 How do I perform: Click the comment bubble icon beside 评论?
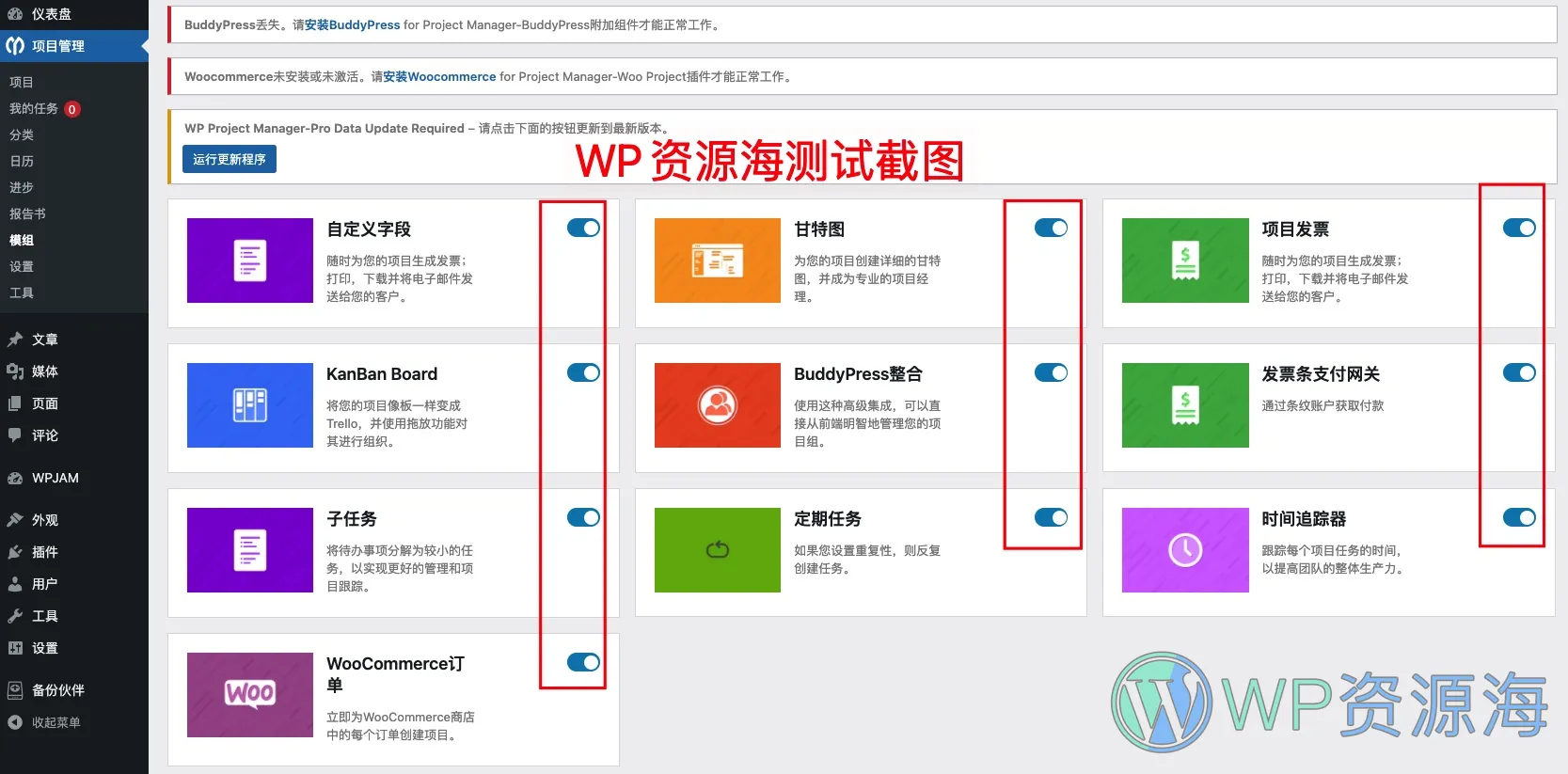(15, 435)
